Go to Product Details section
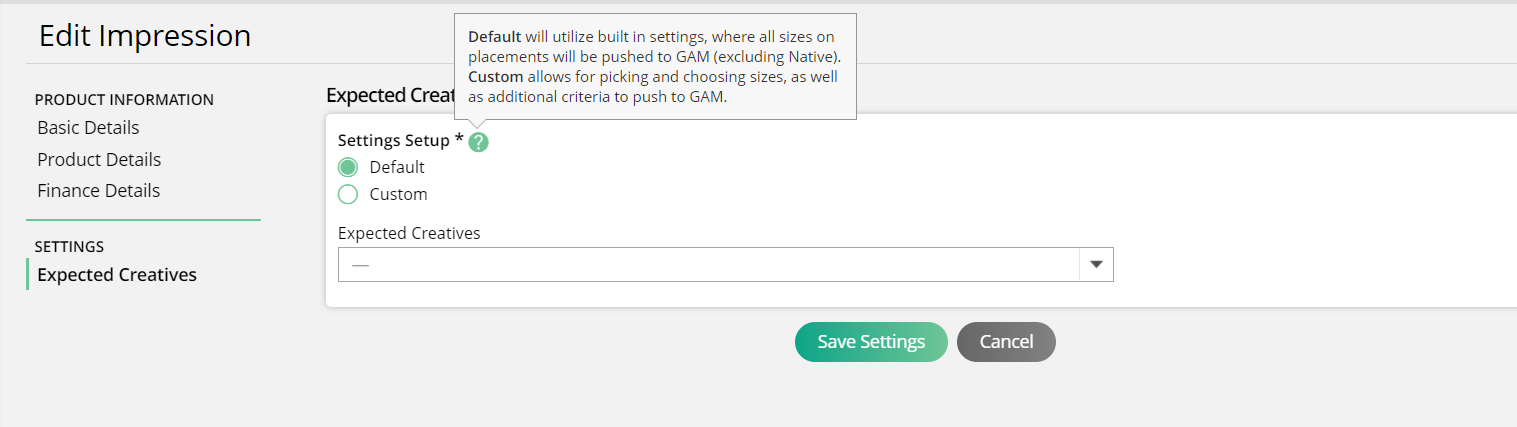The height and width of the screenshot is (427, 1517). click(x=99, y=160)
